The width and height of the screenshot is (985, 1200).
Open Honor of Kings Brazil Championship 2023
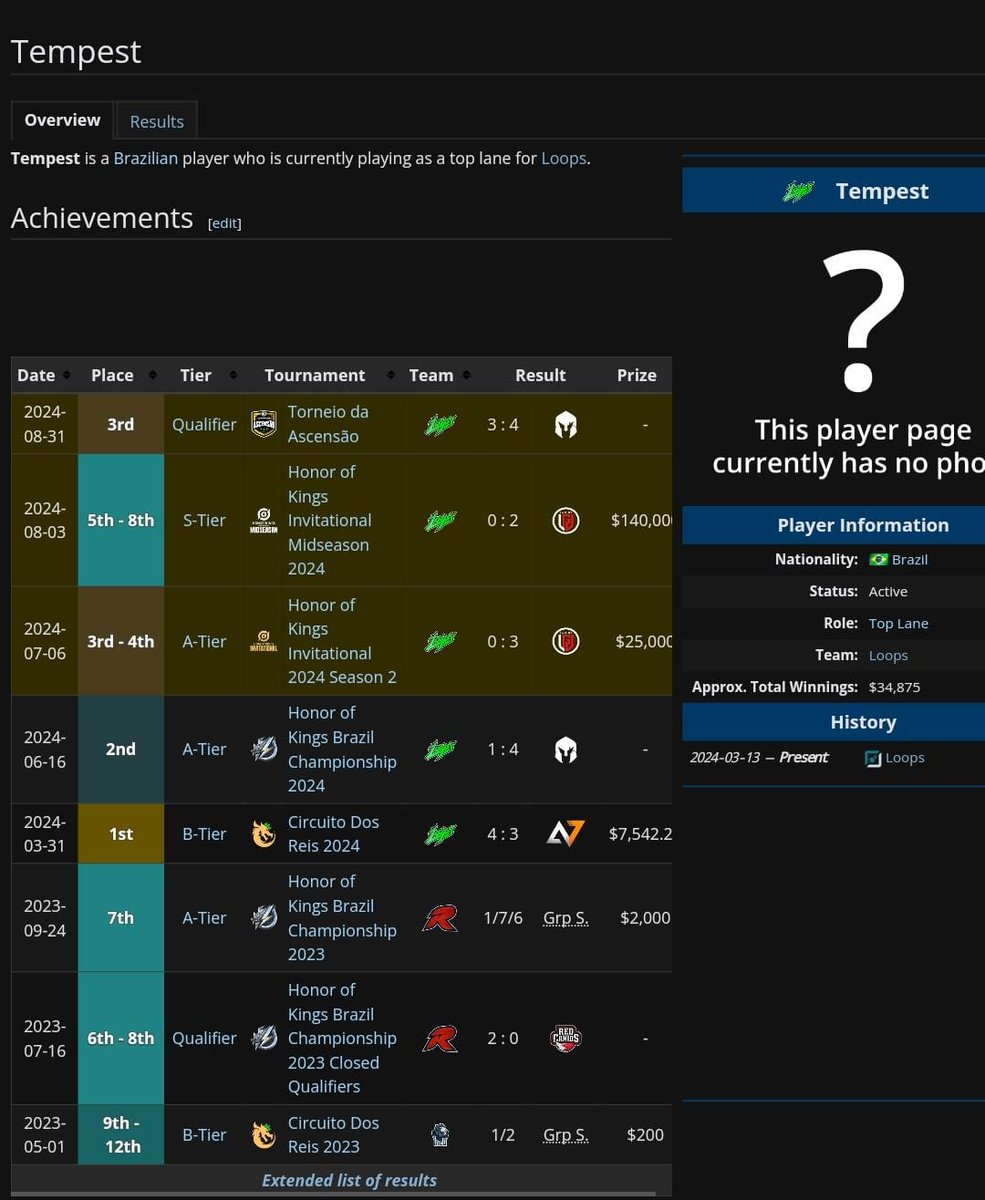pyautogui.click(x=342, y=917)
